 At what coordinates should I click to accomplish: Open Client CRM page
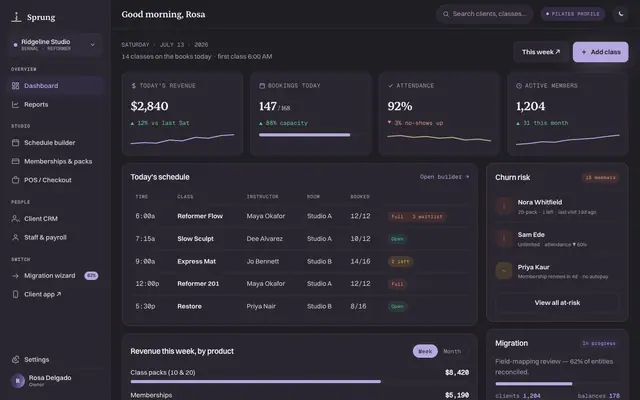[x=54, y=219]
